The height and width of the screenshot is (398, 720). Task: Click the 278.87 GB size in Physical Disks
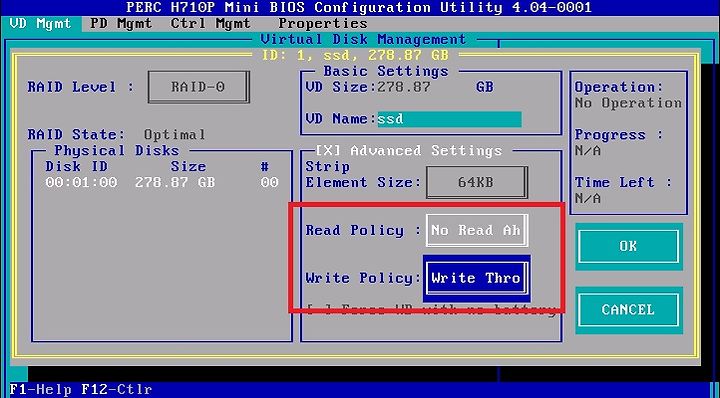[175, 182]
